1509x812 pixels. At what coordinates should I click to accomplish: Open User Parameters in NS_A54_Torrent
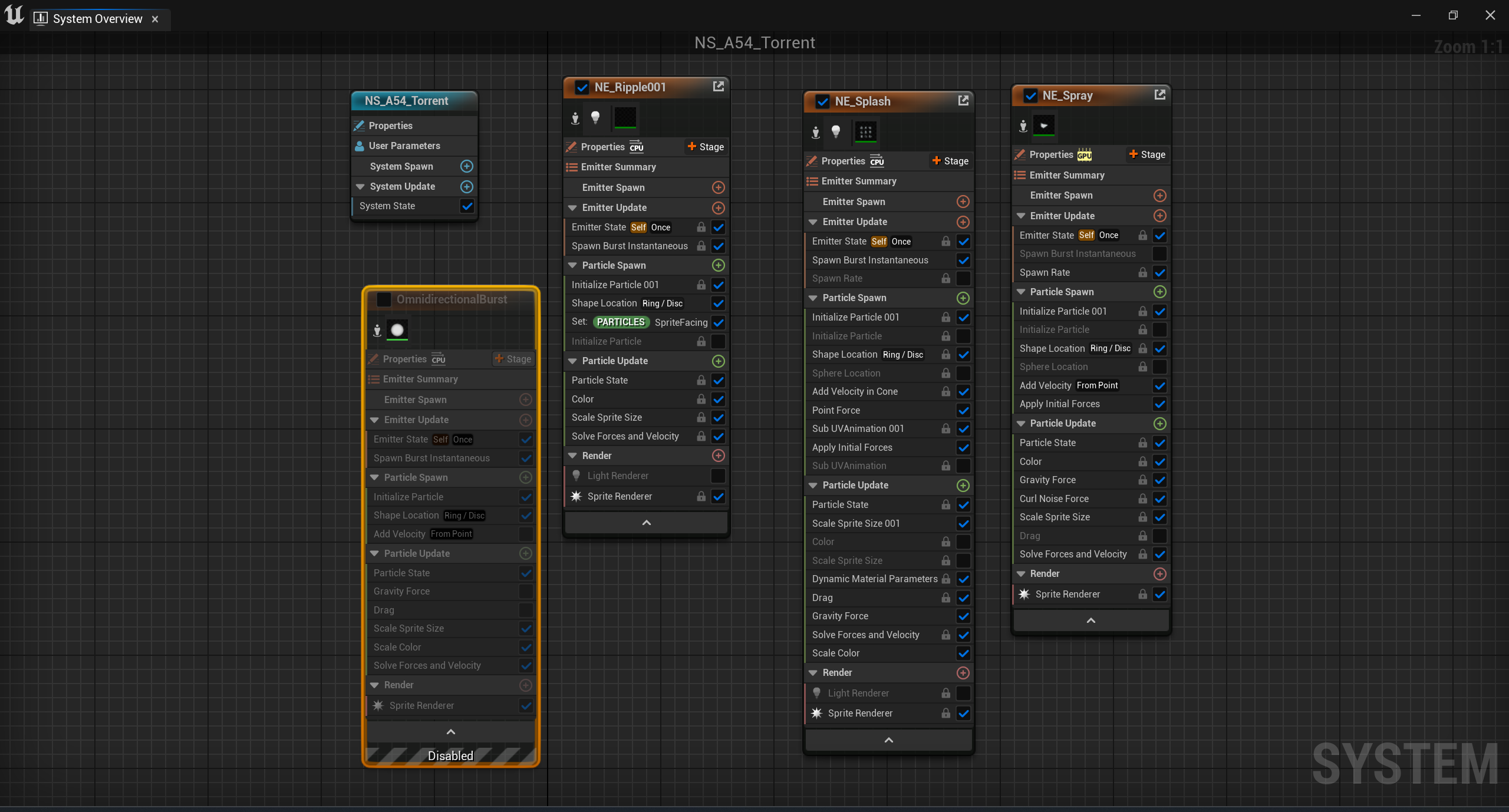coord(414,146)
